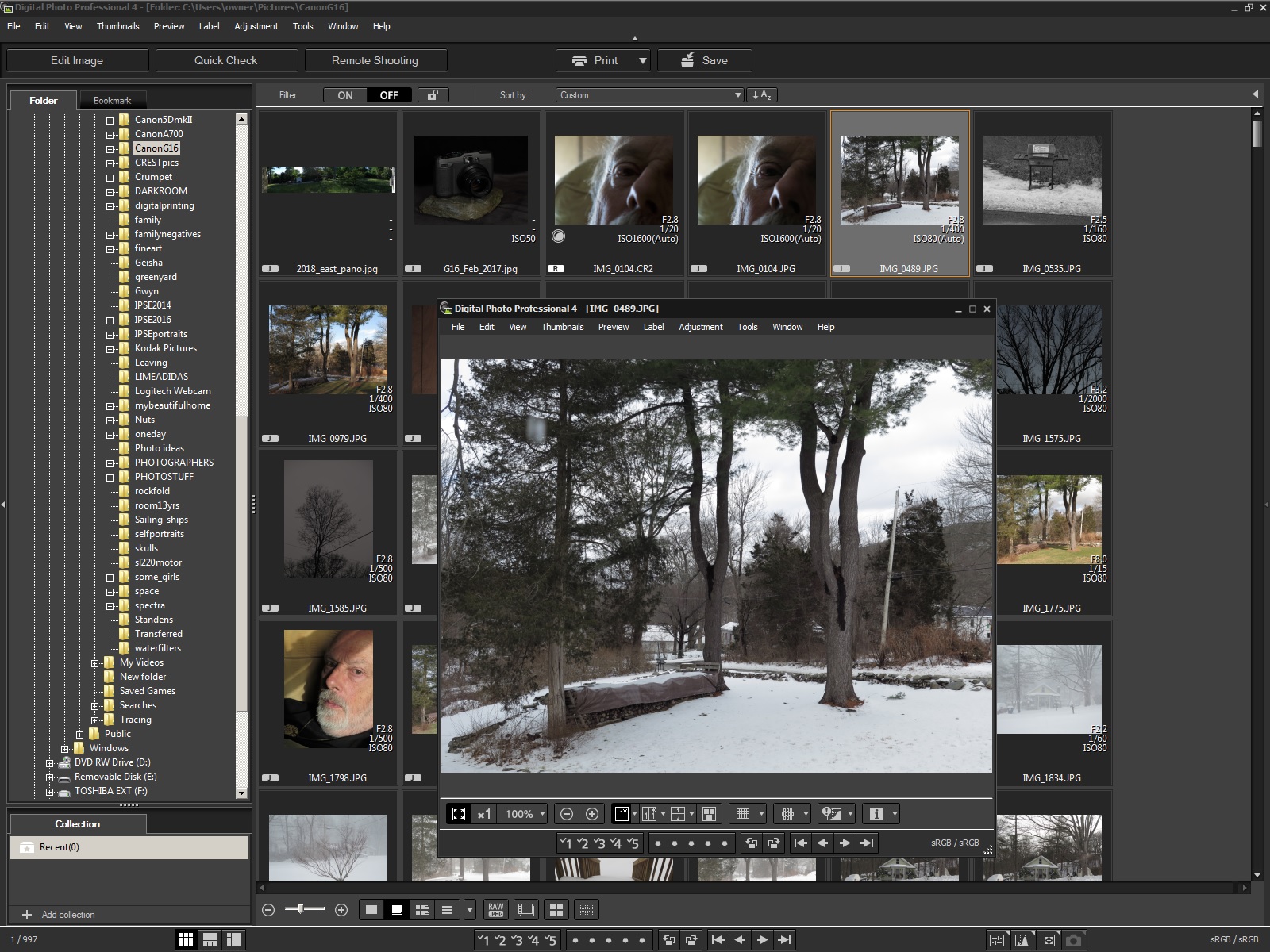Click sort order A-Z arrow icon

761,95
